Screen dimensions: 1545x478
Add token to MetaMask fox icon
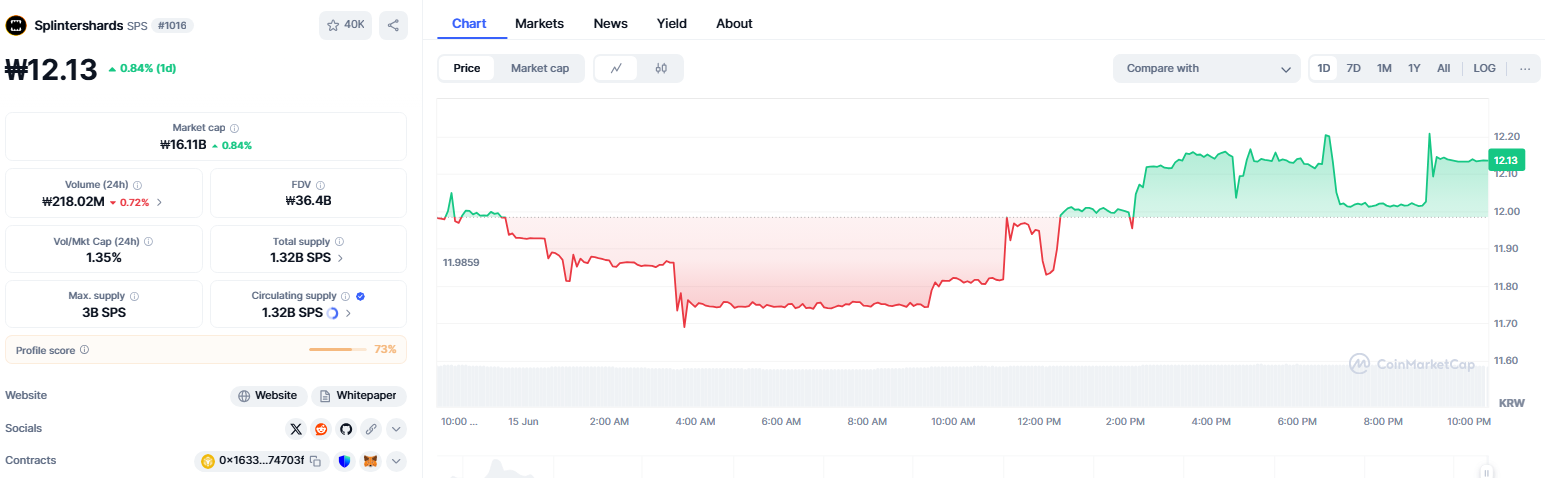pos(370,461)
